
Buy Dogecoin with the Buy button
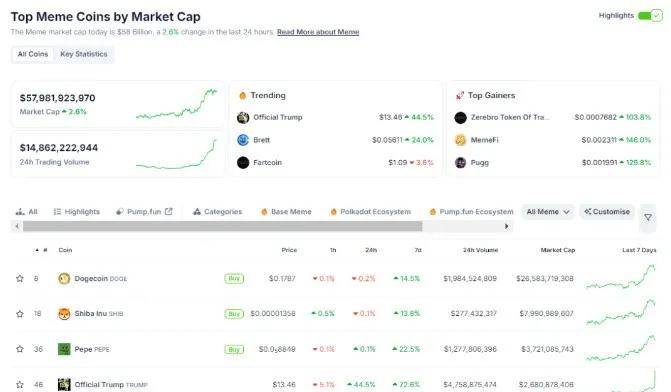[x=234, y=279]
